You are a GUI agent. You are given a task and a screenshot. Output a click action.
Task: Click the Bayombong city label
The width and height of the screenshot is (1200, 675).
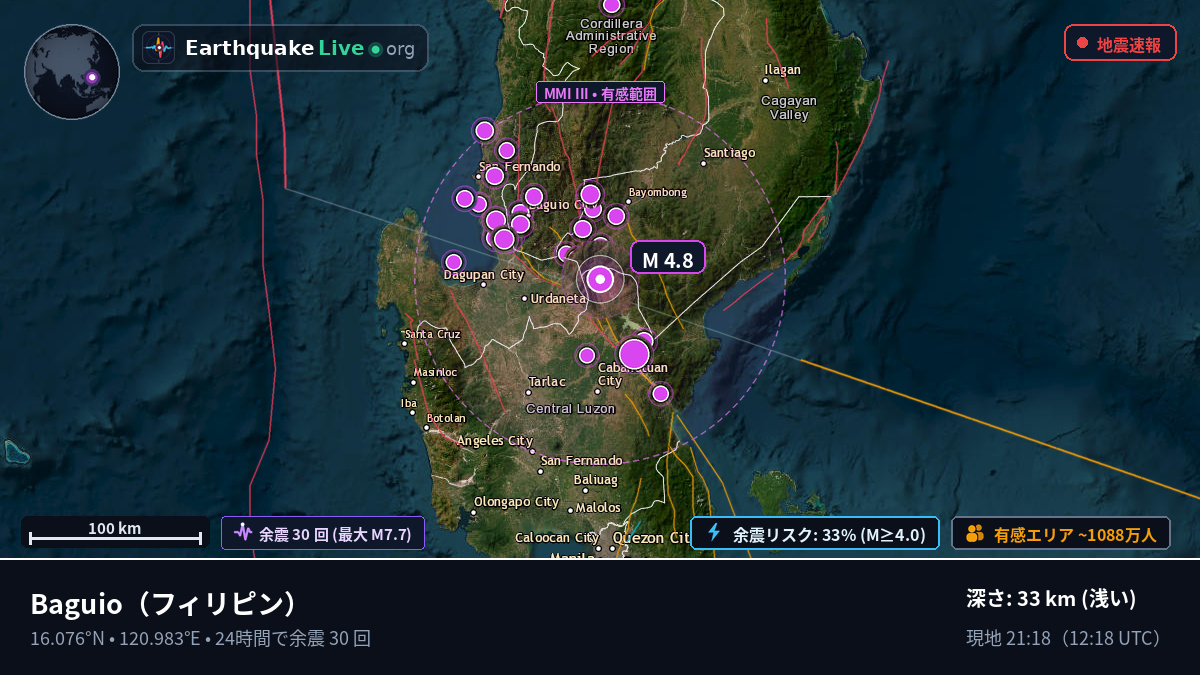[x=658, y=192]
